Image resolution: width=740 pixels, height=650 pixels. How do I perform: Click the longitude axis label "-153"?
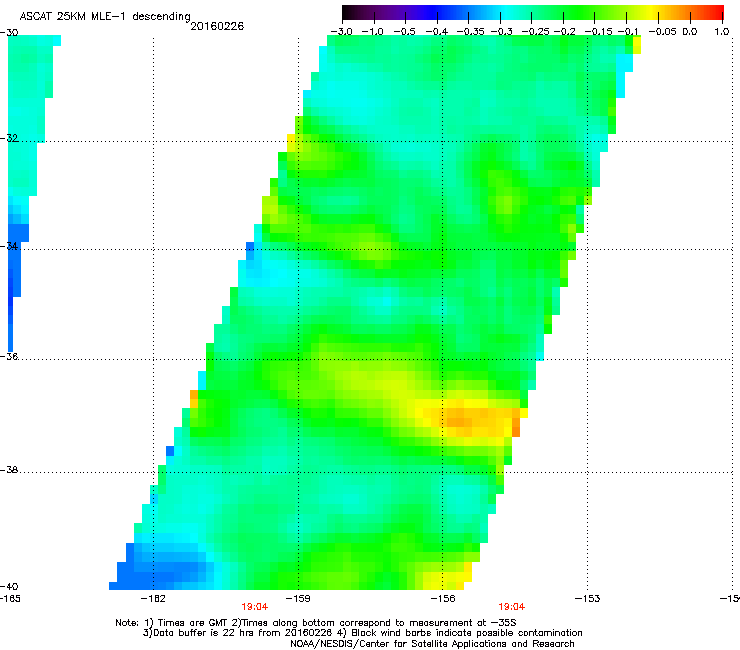click(587, 599)
